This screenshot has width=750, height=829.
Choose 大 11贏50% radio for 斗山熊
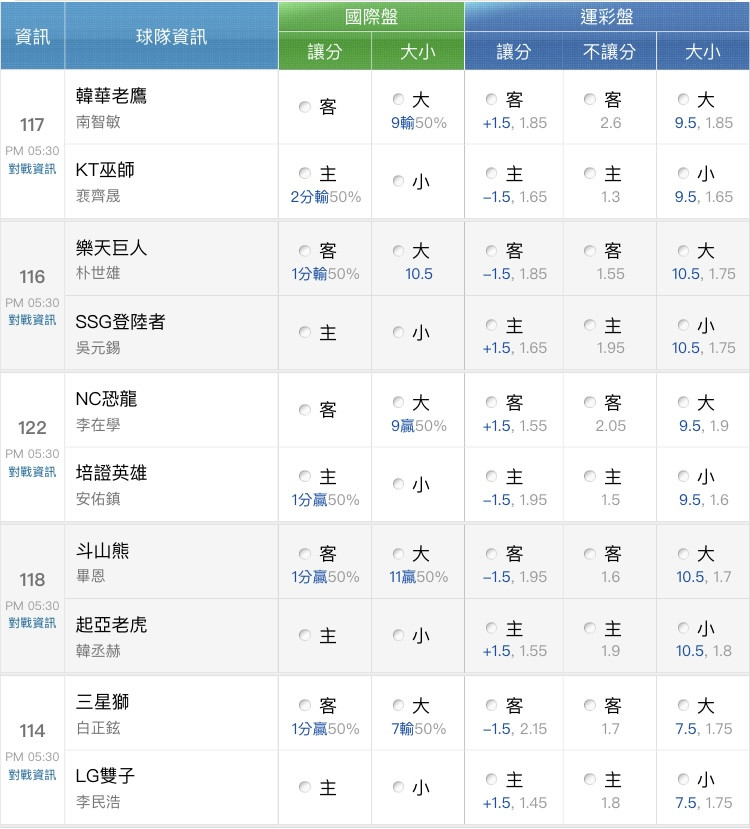399,554
